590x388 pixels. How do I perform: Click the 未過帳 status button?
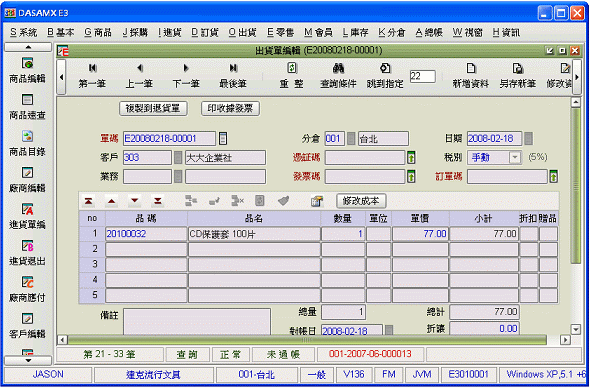coord(283,354)
